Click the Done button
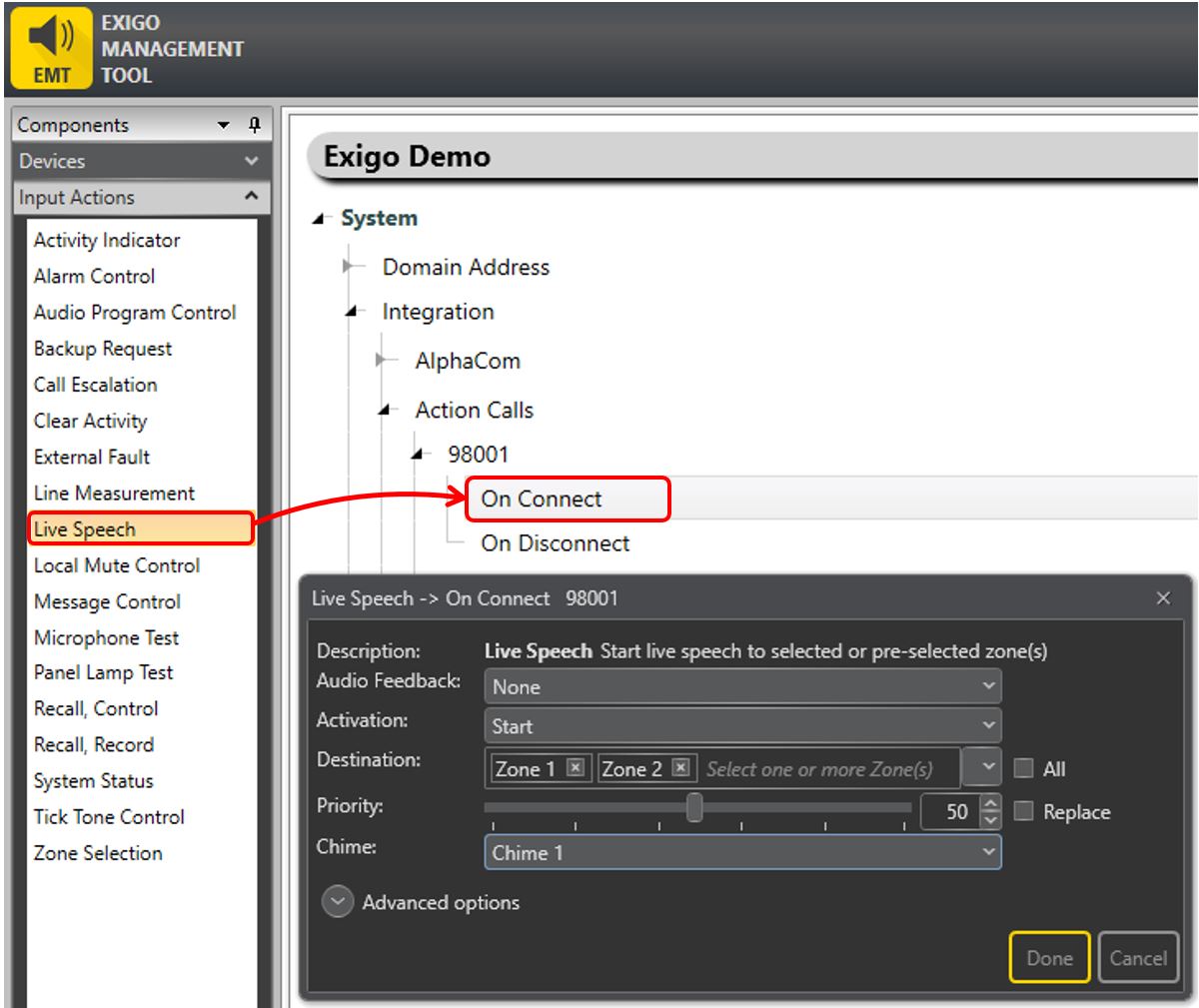Image resolution: width=1199 pixels, height=1008 pixels. [x=1049, y=958]
